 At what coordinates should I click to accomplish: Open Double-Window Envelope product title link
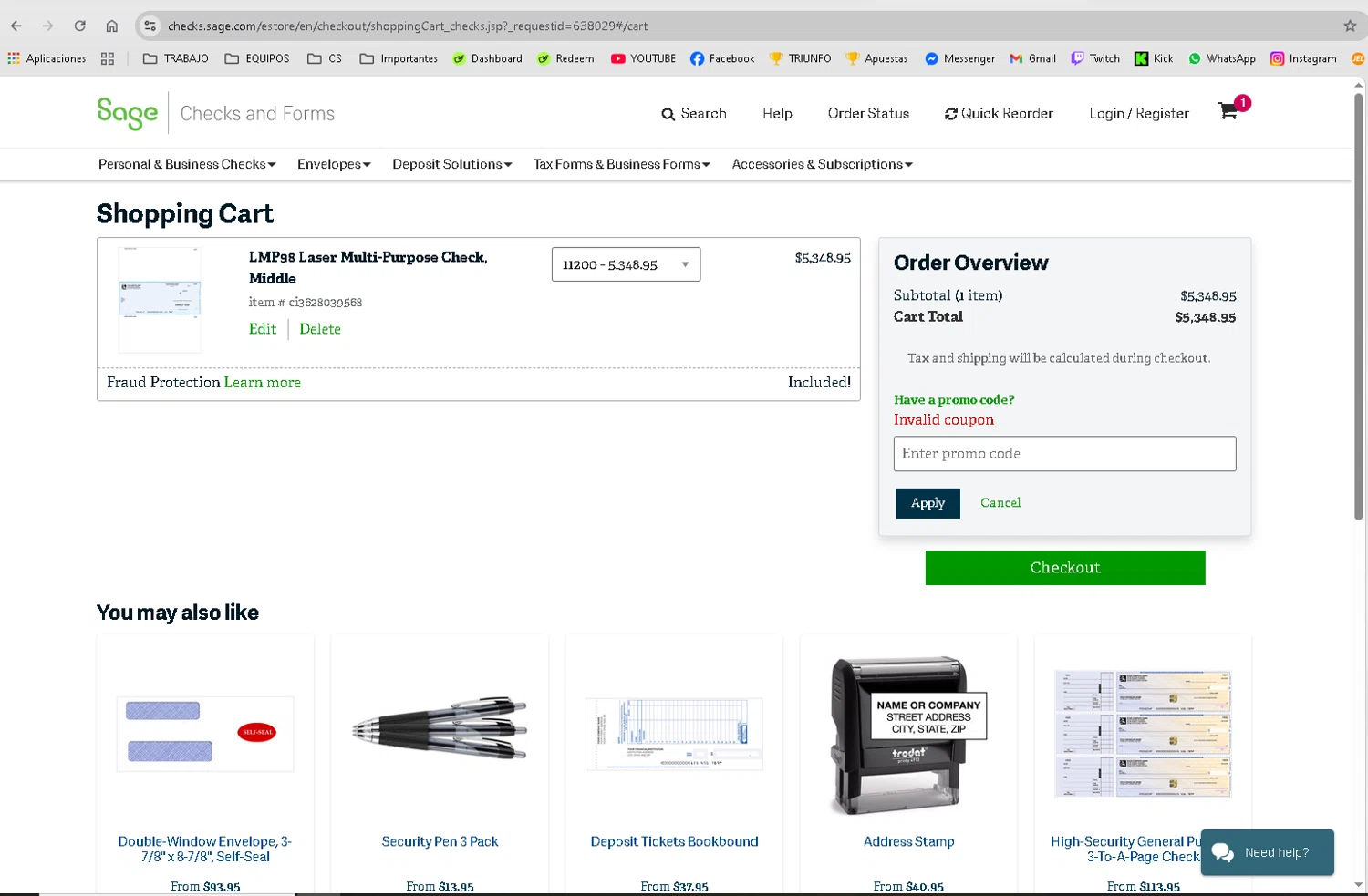205,850
